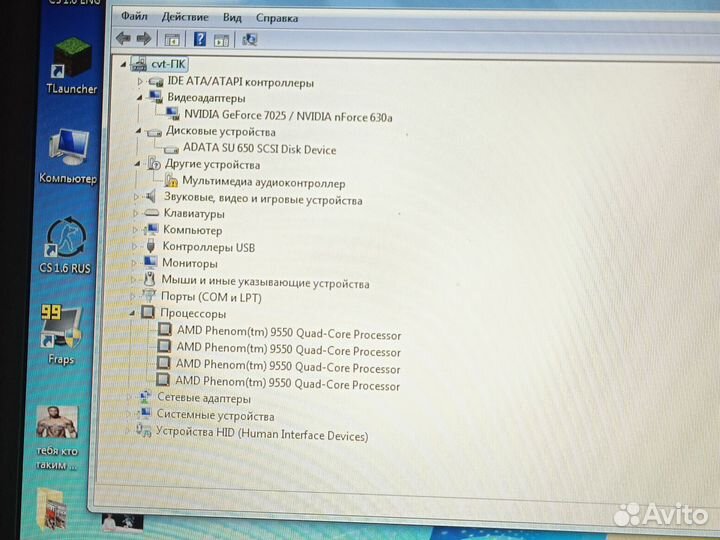Select the Компьютер desktop icon
Viewport: 720px width, 540px height.
pyautogui.click(x=68, y=157)
